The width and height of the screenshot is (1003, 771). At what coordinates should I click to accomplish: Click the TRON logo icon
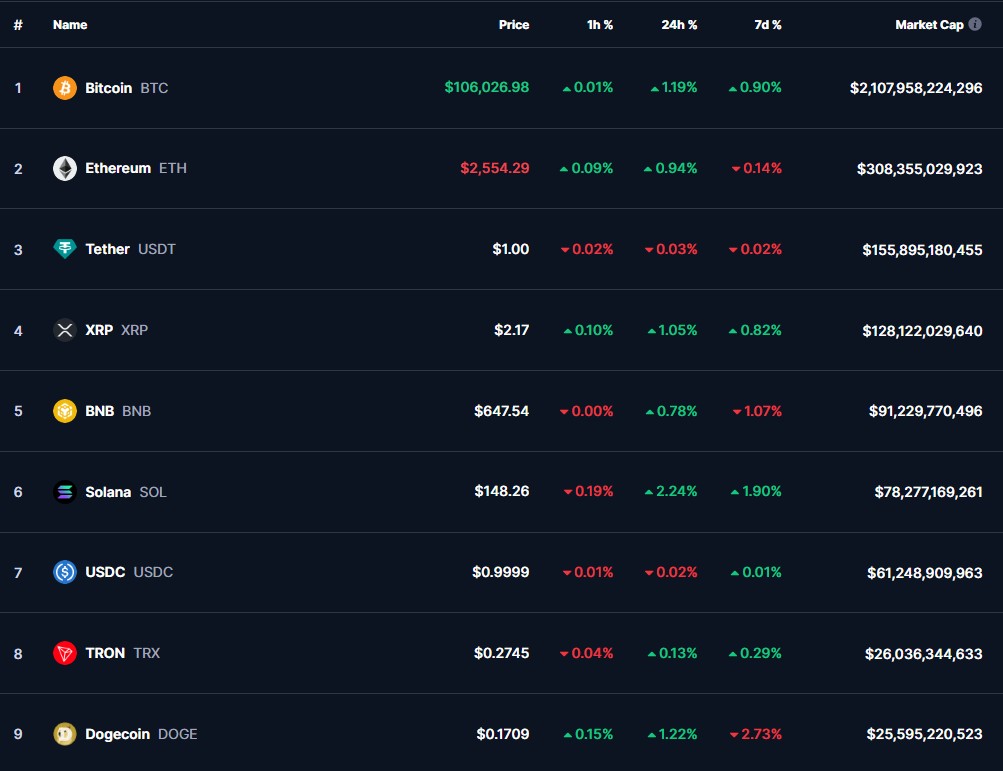pyautogui.click(x=65, y=653)
